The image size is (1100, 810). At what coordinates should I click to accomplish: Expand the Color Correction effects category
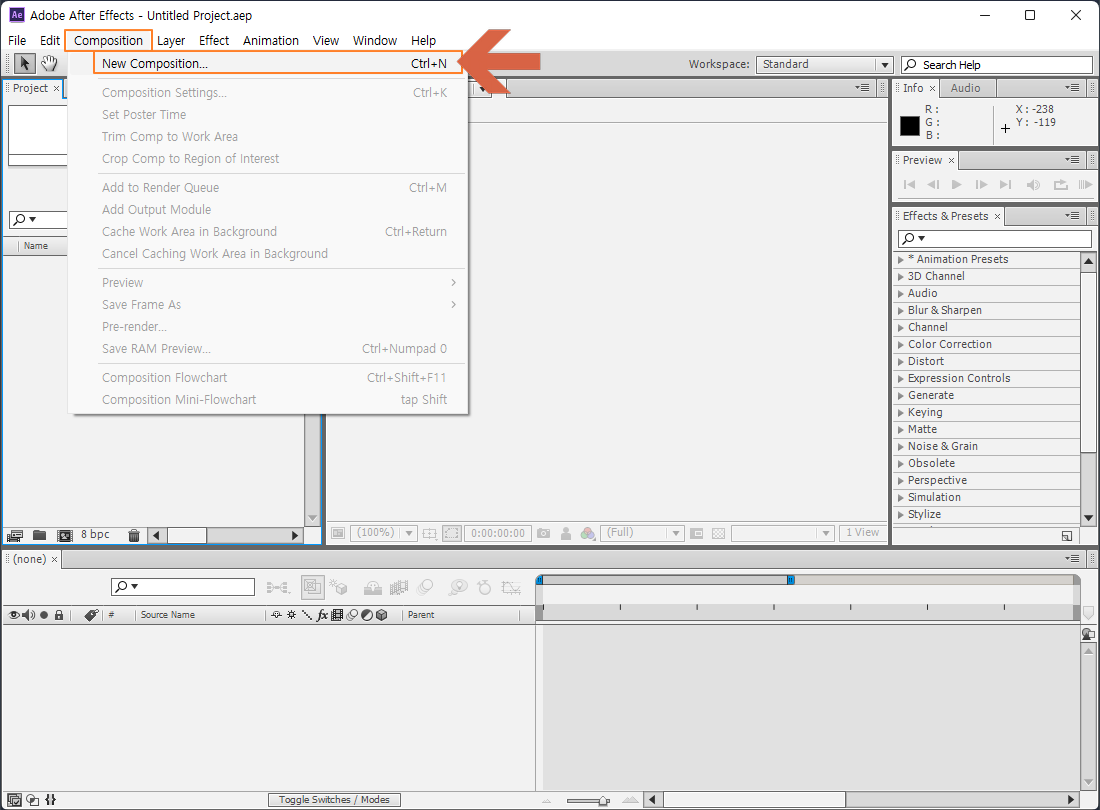point(901,344)
